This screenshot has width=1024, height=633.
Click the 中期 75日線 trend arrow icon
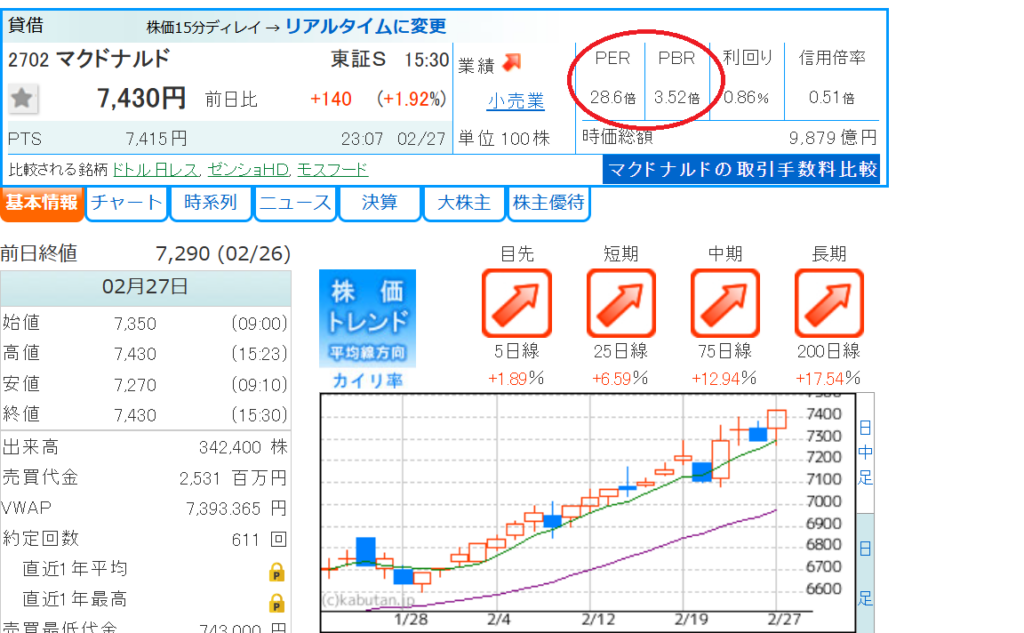coord(724,303)
